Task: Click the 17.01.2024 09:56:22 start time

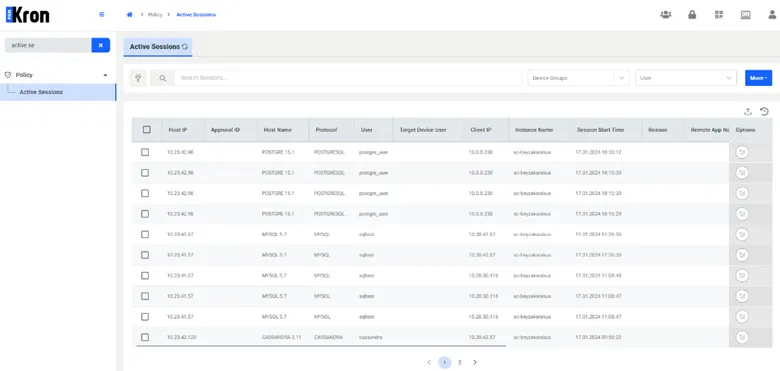Action: click(598, 337)
